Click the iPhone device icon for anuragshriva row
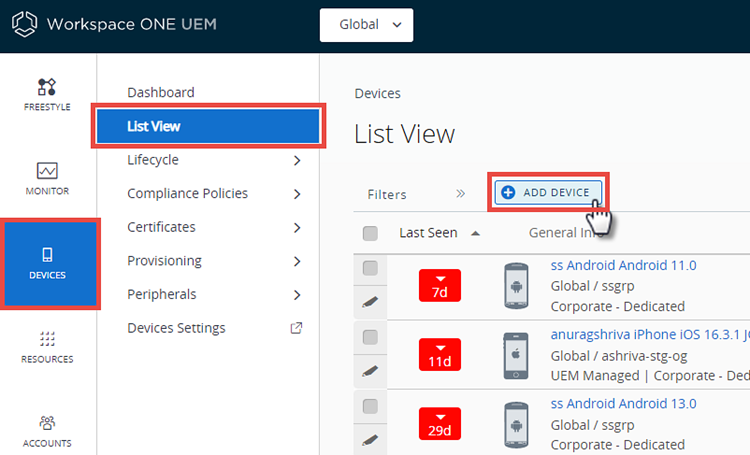750x455 pixels. [516, 355]
